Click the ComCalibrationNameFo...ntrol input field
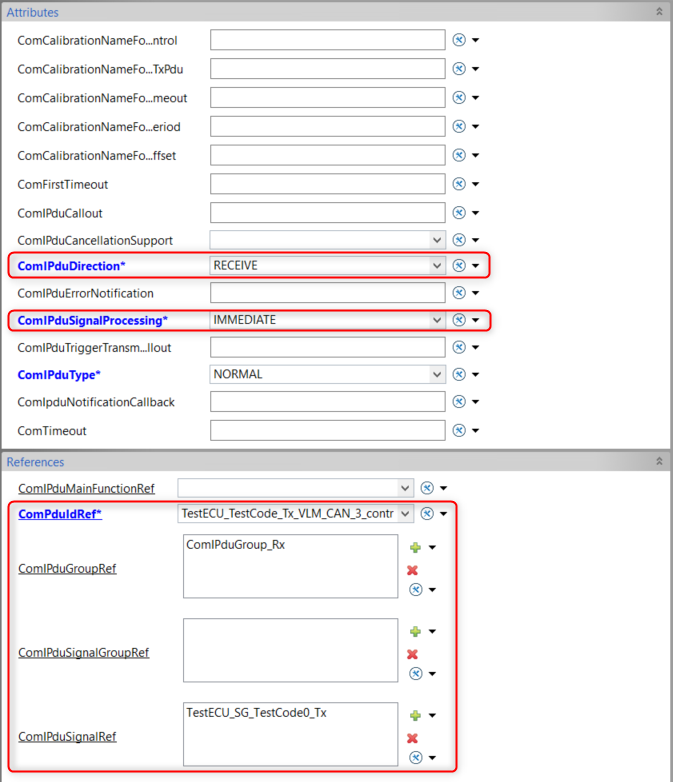Screen dimensions: 673x782 [327, 40]
